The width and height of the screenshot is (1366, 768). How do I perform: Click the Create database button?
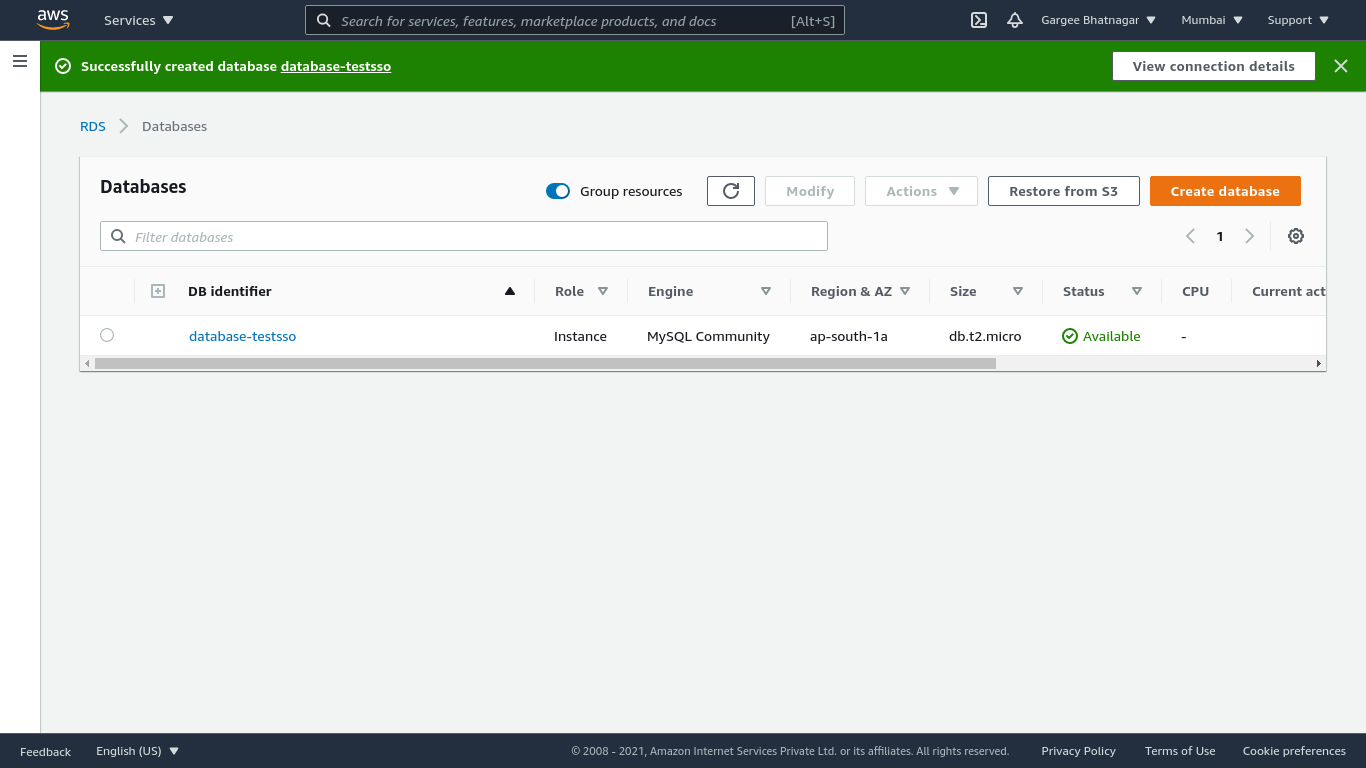(1225, 191)
